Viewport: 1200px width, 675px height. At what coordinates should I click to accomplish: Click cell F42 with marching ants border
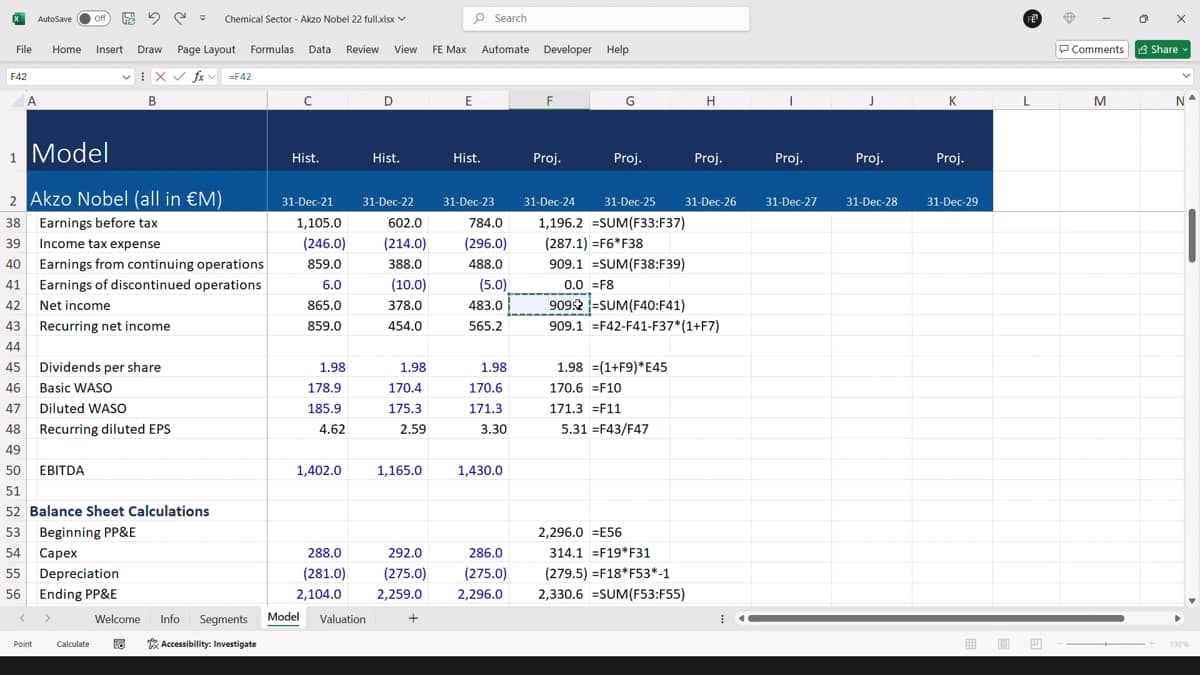click(549, 305)
